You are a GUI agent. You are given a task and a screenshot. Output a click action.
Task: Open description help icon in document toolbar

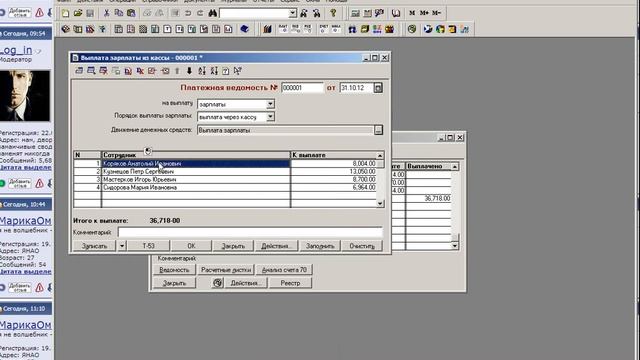(x=226, y=71)
